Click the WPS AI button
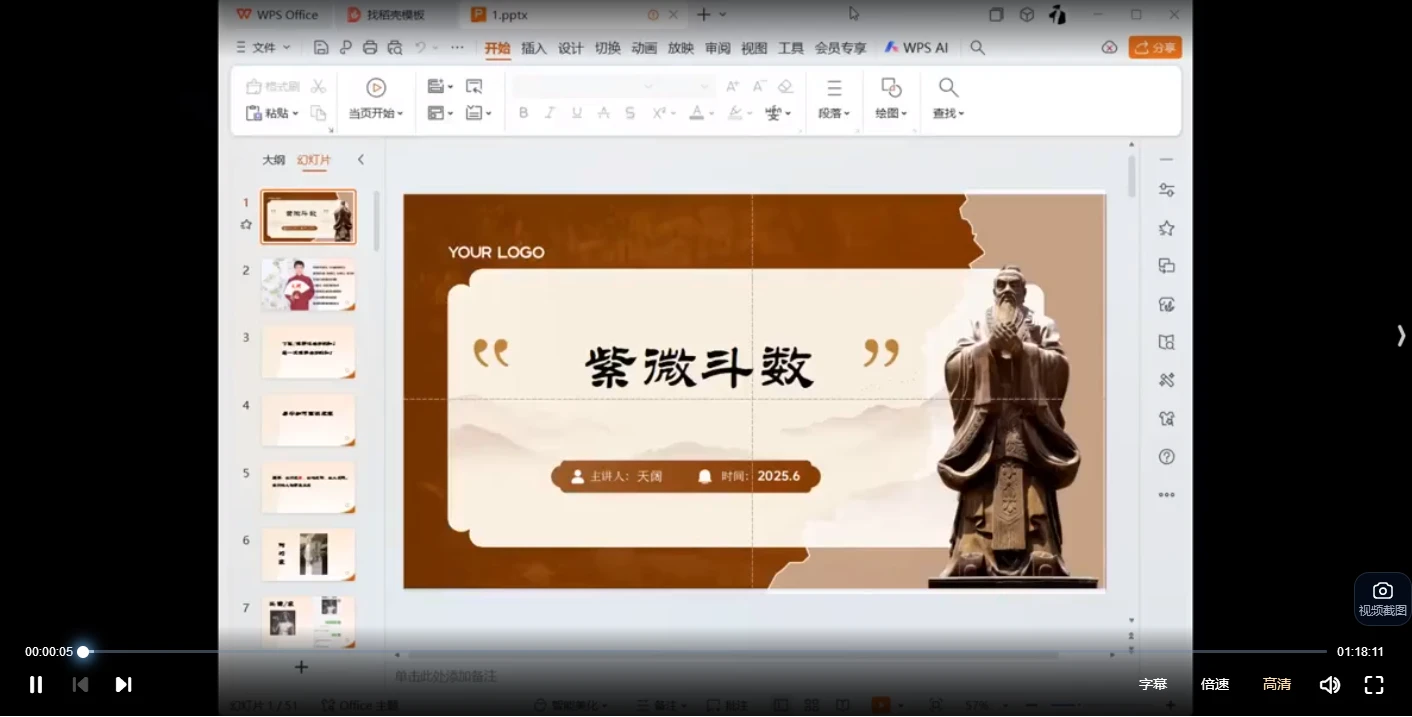This screenshot has height=717, width=1412. (916, 47)
